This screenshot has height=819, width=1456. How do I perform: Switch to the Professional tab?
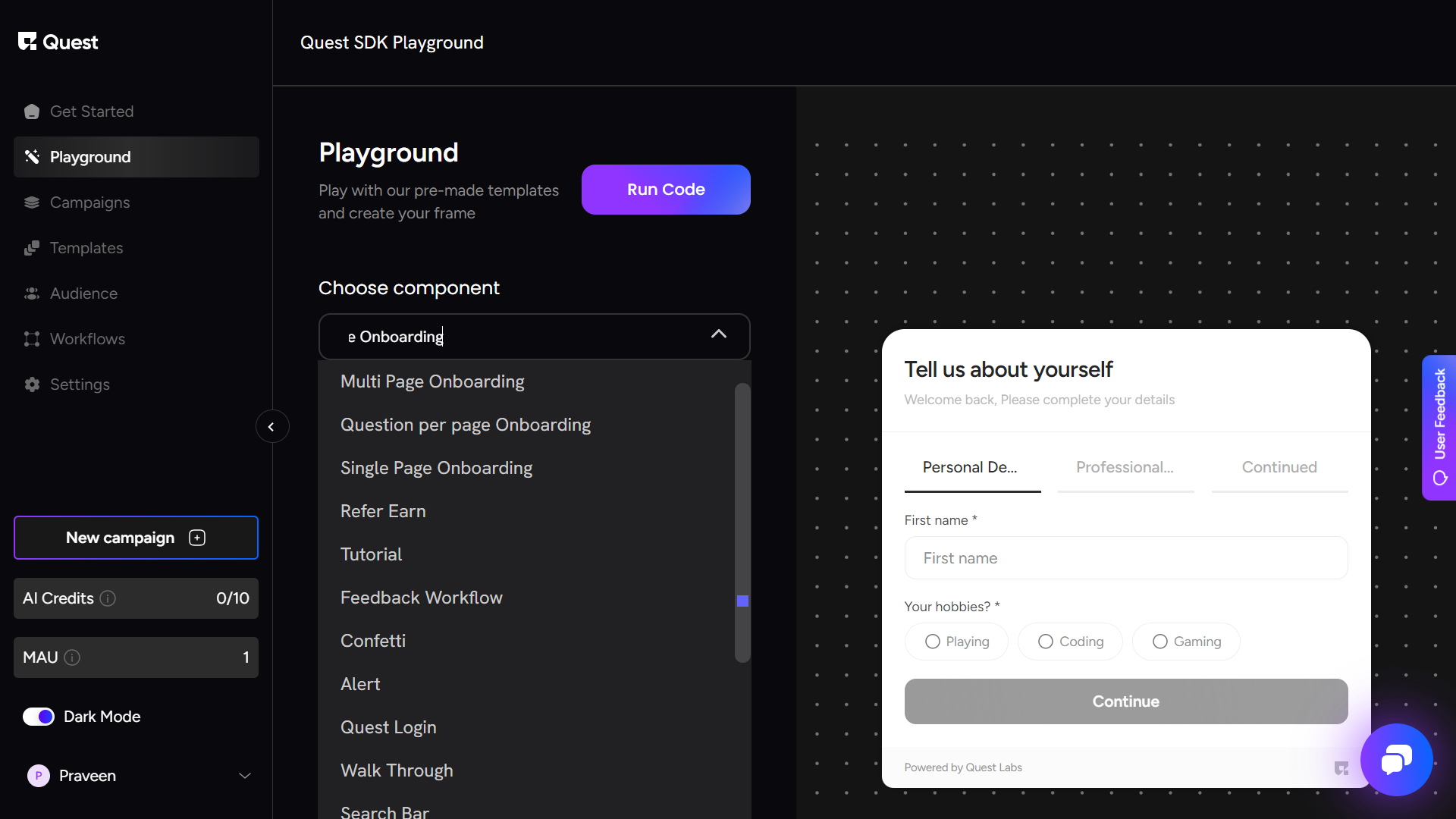click(1125, 467)
